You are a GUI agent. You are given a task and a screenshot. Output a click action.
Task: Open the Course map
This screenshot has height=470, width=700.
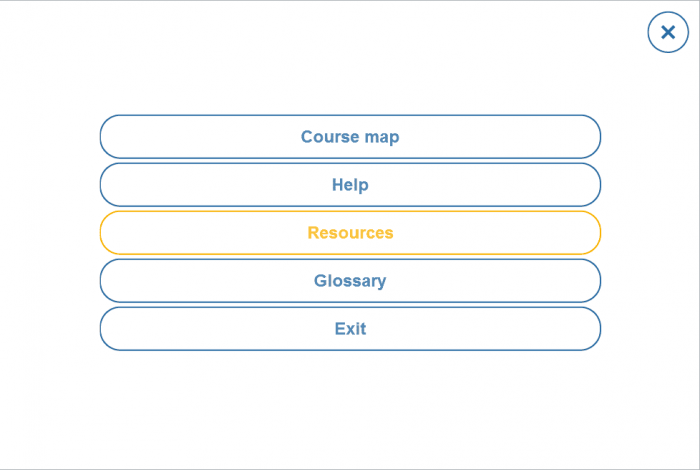pos(350,137)
